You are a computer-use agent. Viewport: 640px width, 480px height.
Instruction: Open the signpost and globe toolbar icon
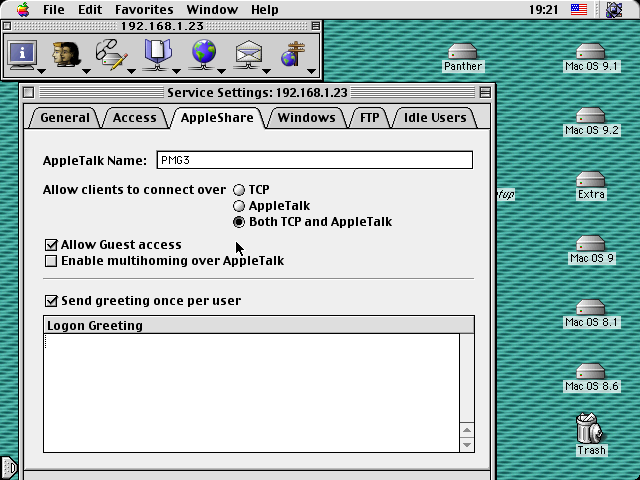tap(293, 54)
